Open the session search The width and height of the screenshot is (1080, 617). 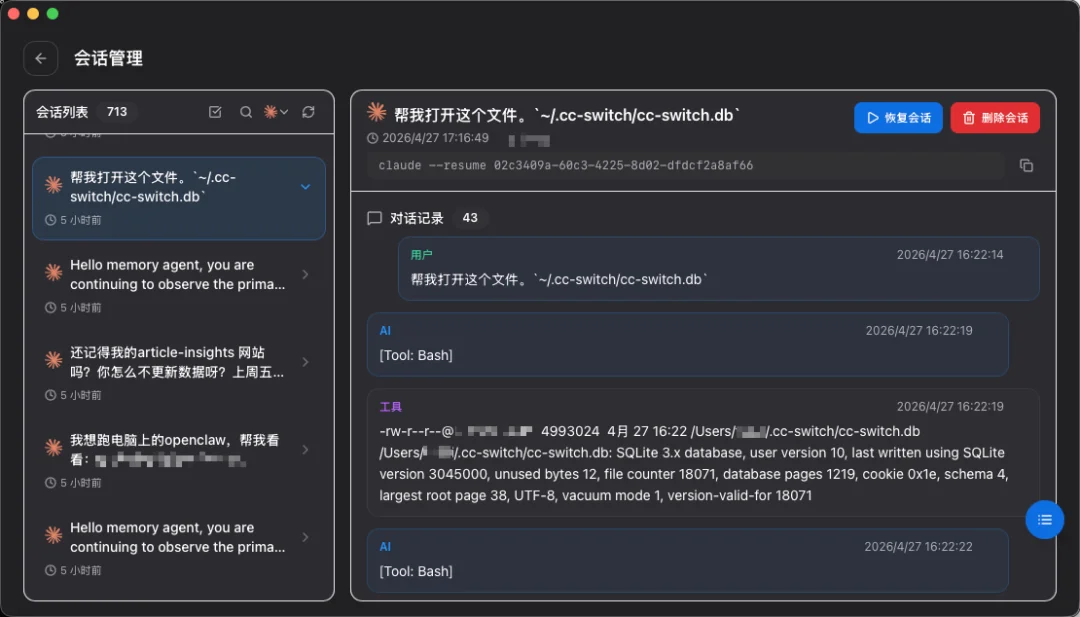(x=246, y=111)
